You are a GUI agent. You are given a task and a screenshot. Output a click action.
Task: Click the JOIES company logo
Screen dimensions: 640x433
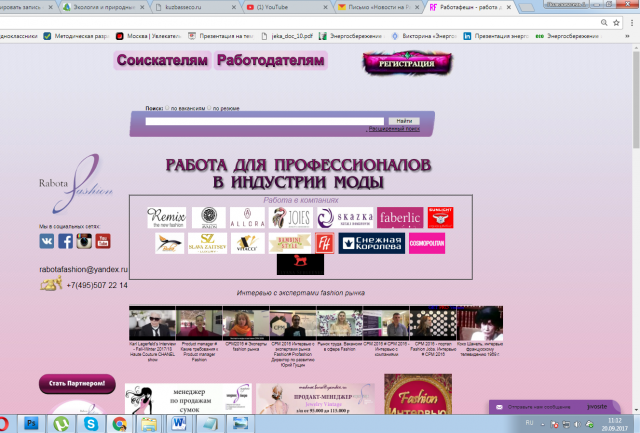[291, 218]
